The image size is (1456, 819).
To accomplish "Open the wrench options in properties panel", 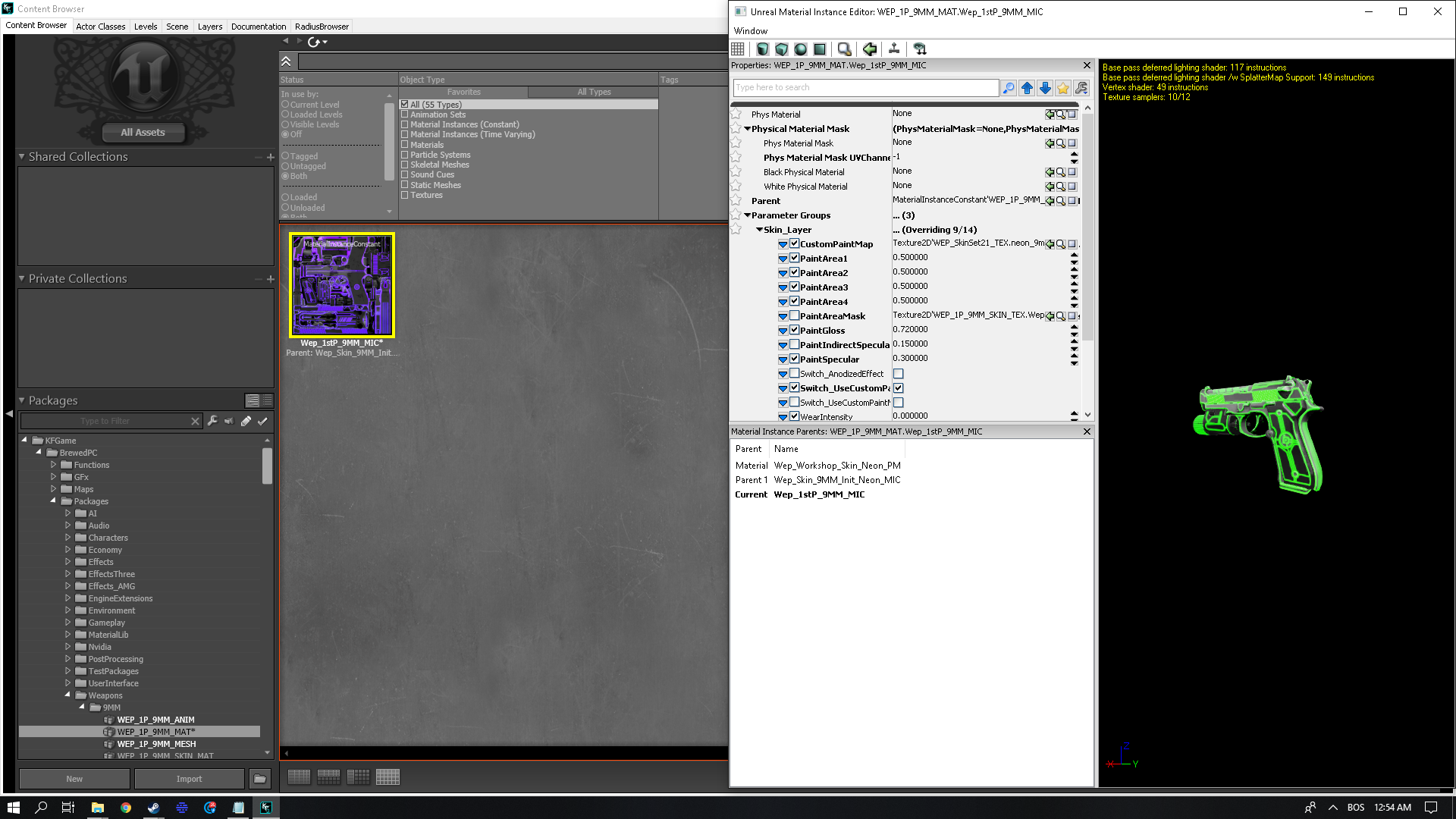I will [1081, 89].
